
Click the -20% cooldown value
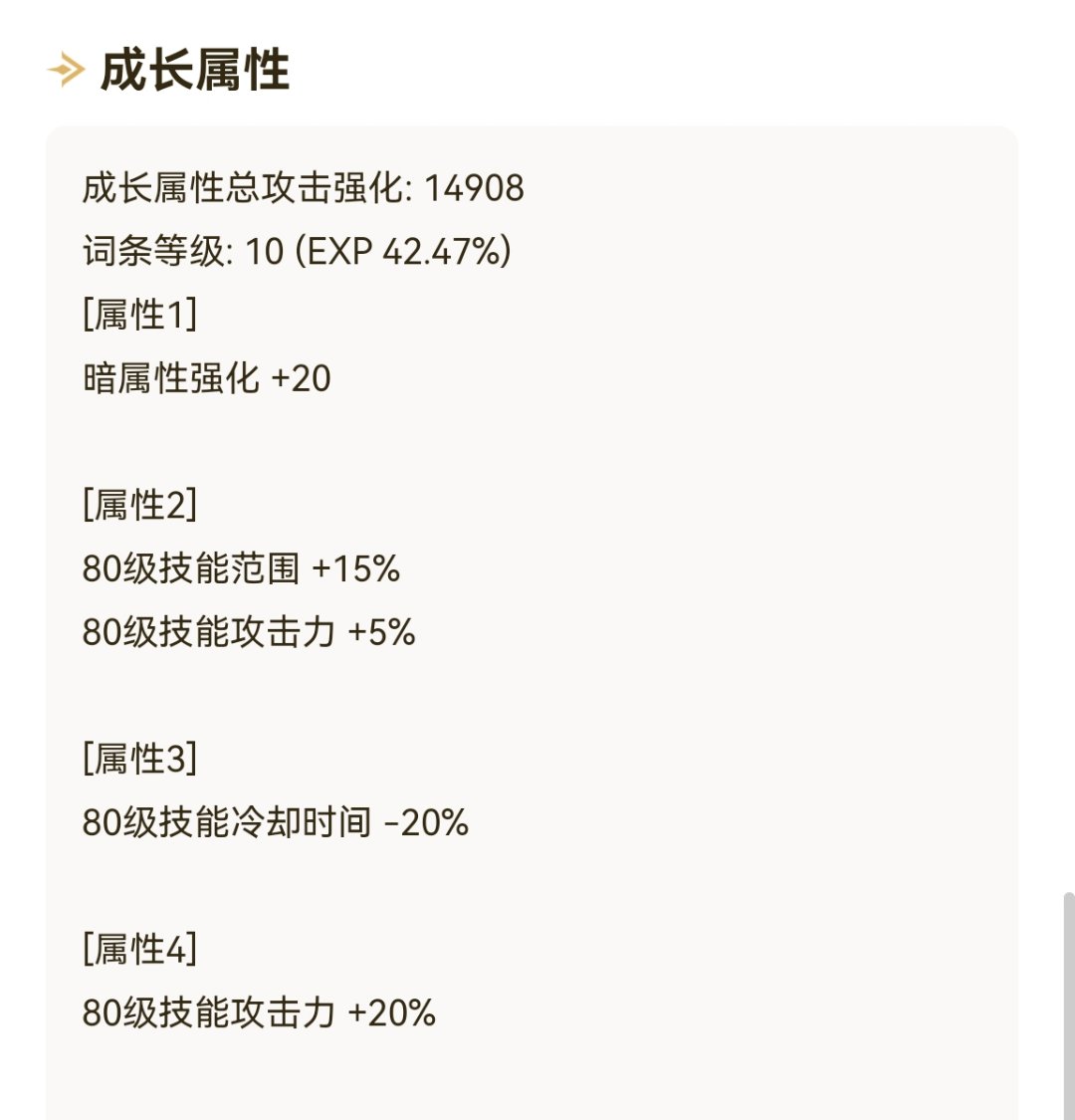(x=426, y=823)
